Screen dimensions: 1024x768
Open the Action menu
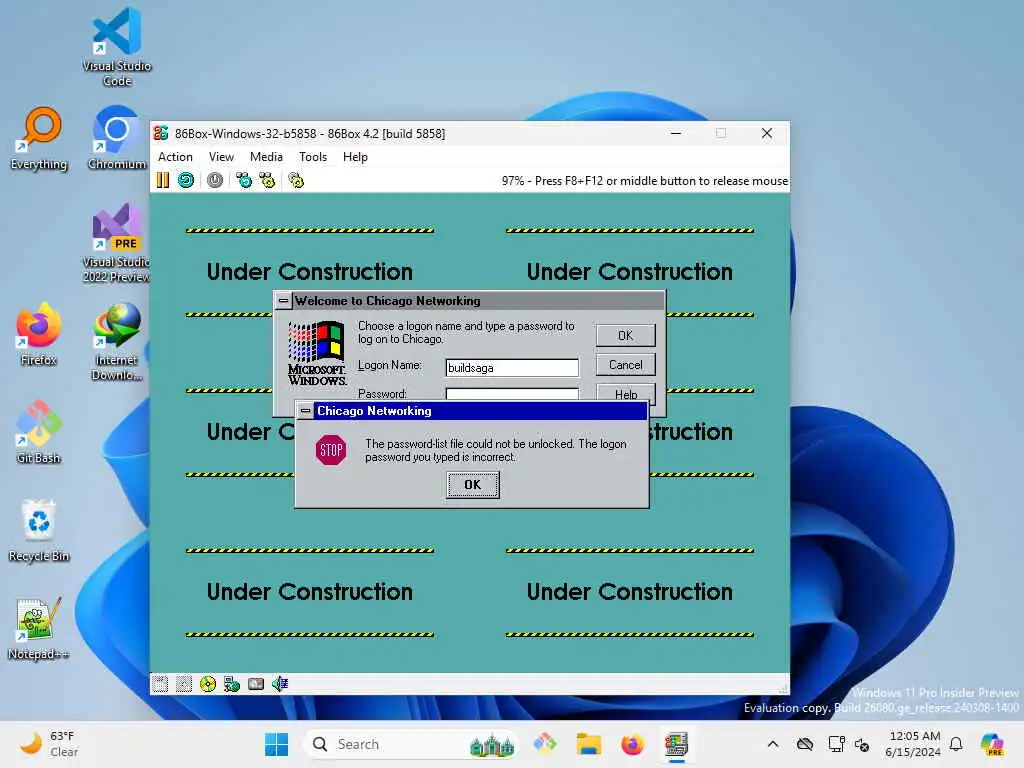coord(175,157)
